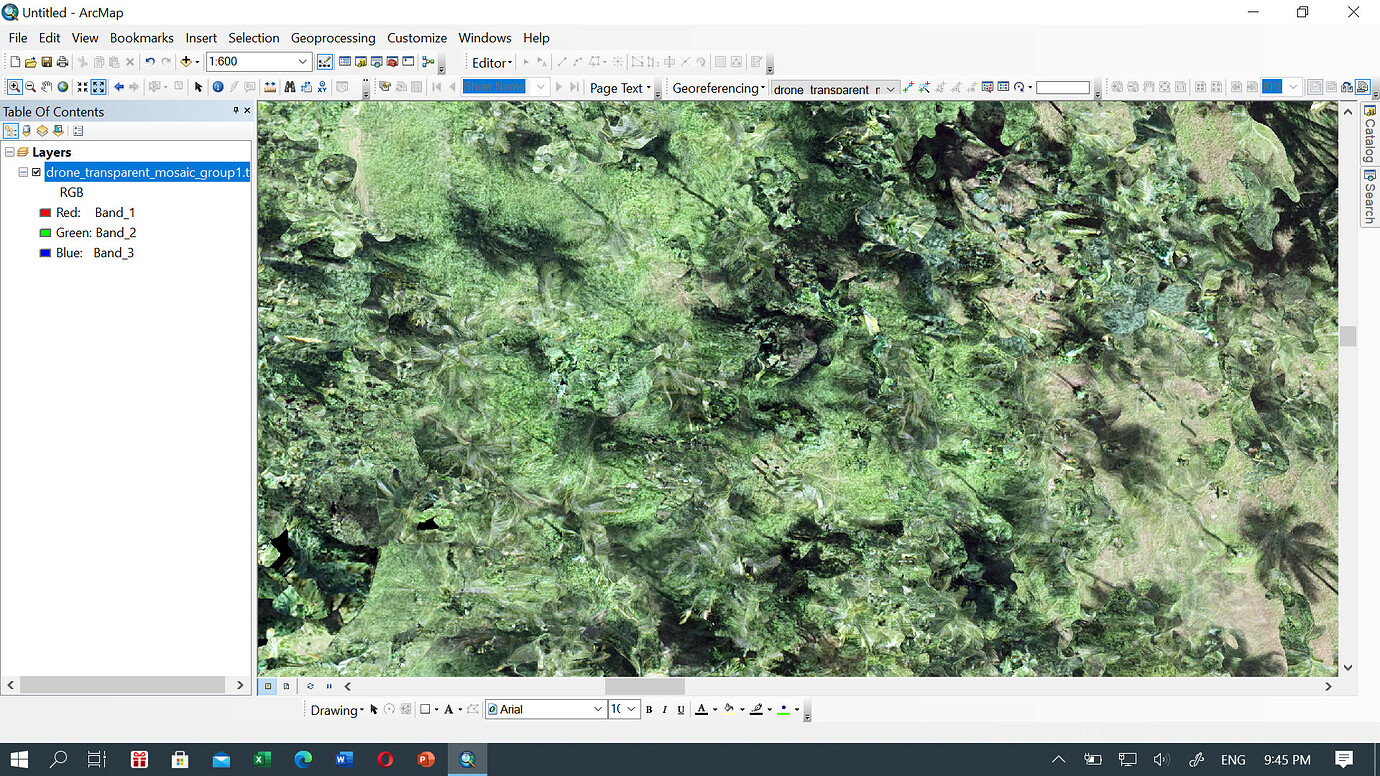Open the Editor dropdown menu
The height and width of the screenshot is (776, 1380).
tap(490, 62)
